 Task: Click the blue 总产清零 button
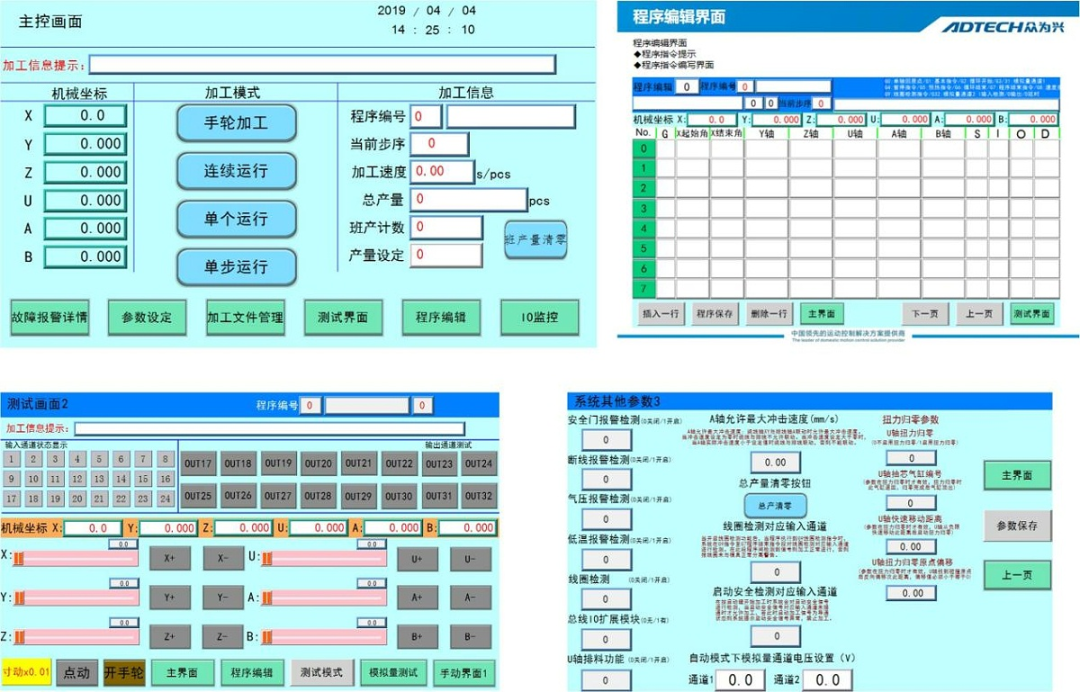pyautogui.click(x=774, y=506)
